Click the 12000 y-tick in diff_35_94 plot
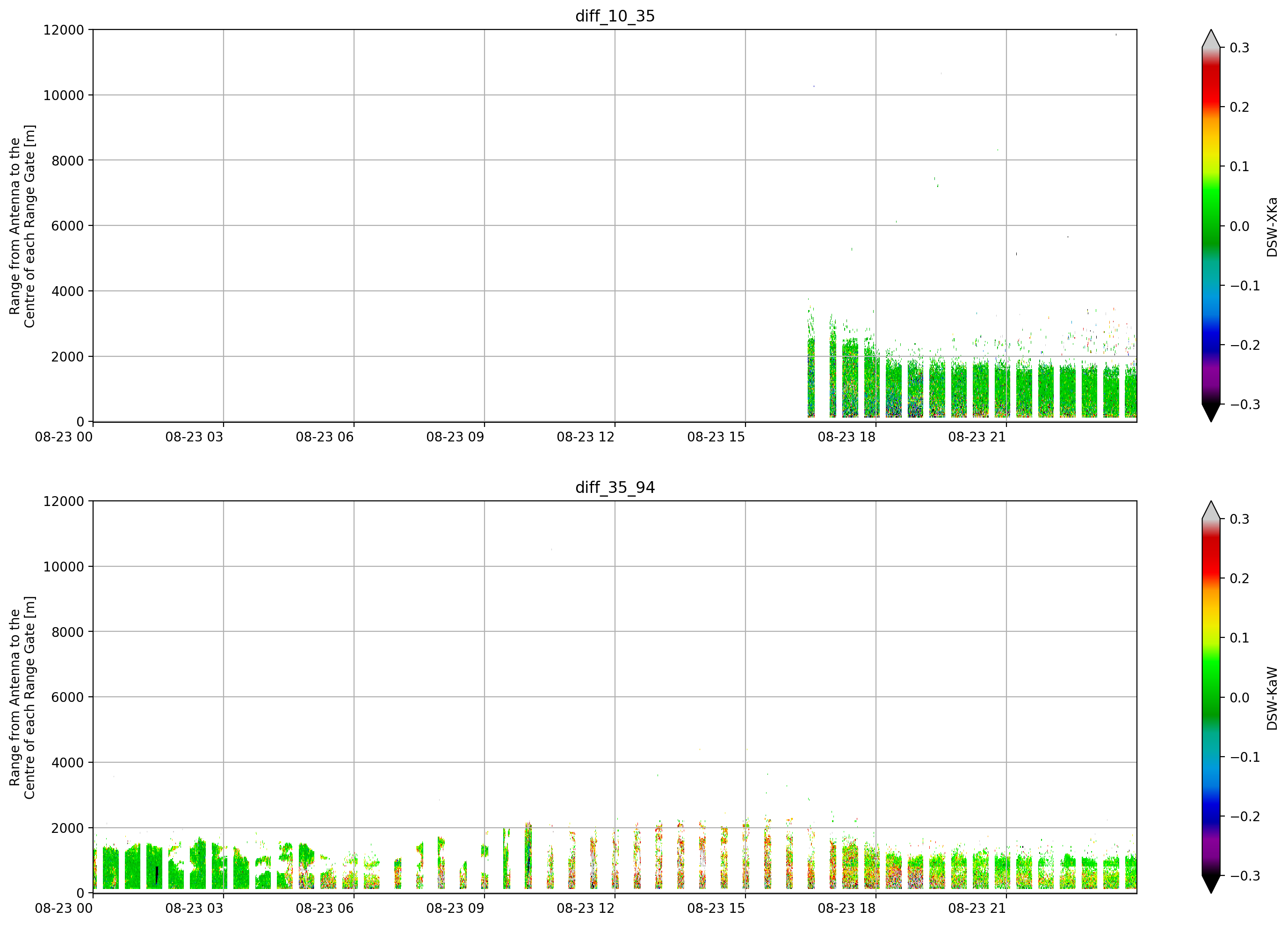1288x925 pixels. point(64,501)
